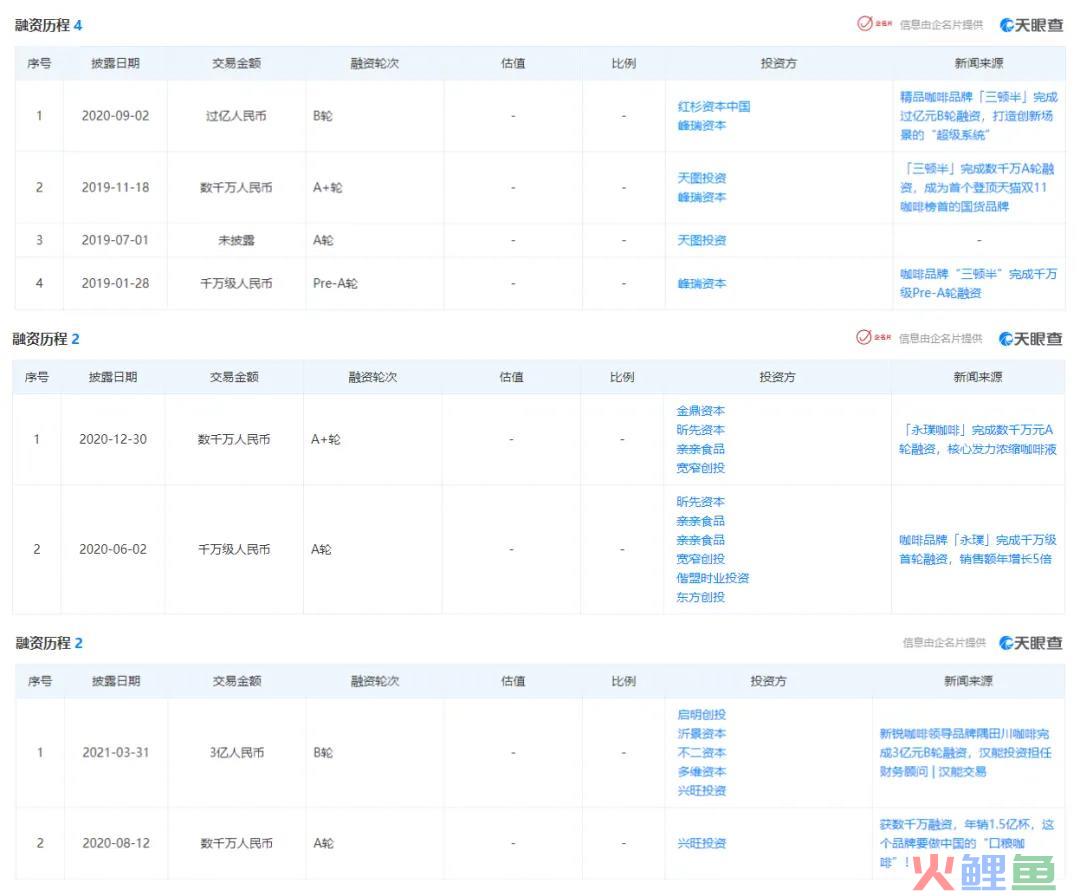
Task: Open news link 获数千万融资，年销1.5亿杯
Action: [966, 843]
